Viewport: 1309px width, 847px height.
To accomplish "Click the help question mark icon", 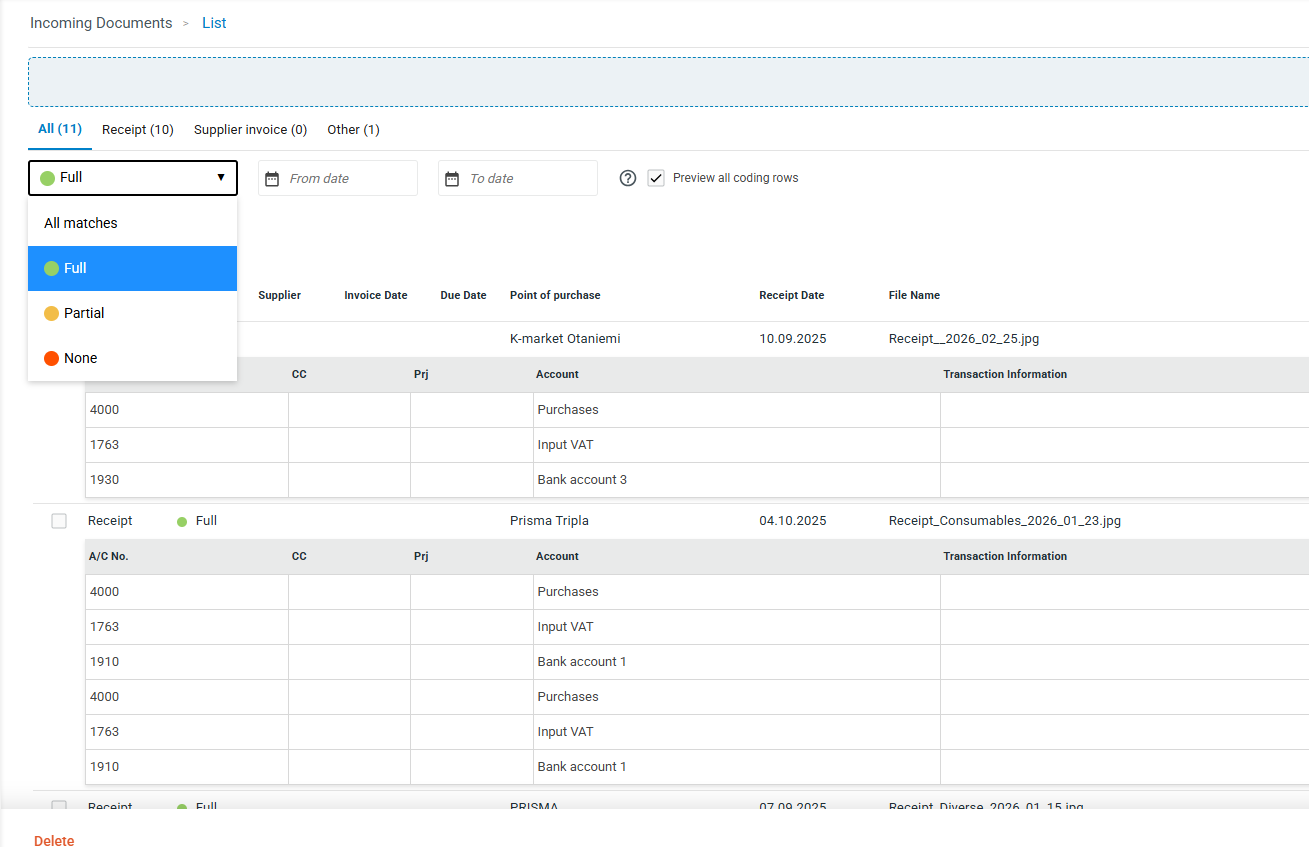I will click(x=628, y=178).
